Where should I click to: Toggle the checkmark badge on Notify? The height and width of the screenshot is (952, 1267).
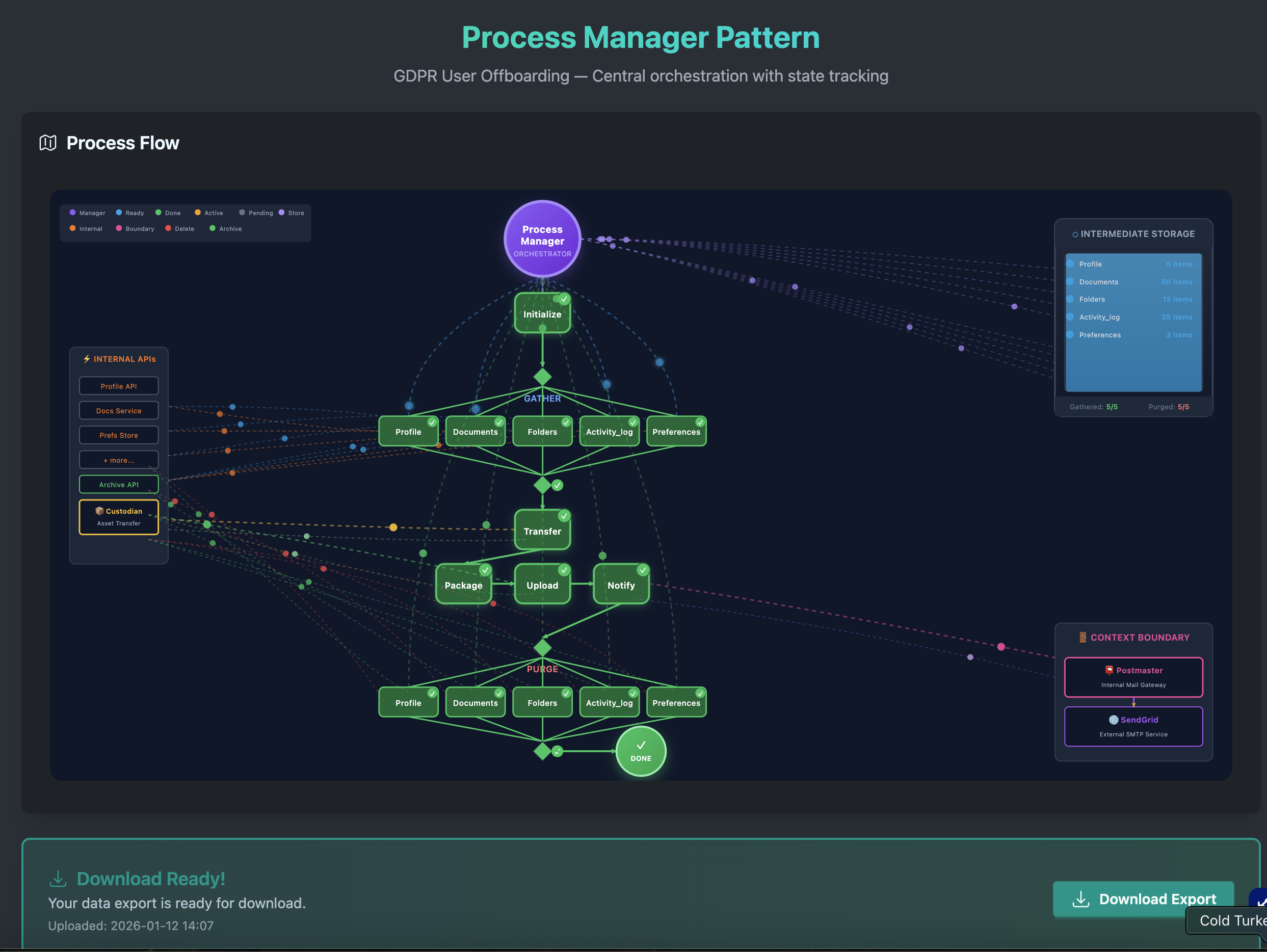(x=643, y=570)
